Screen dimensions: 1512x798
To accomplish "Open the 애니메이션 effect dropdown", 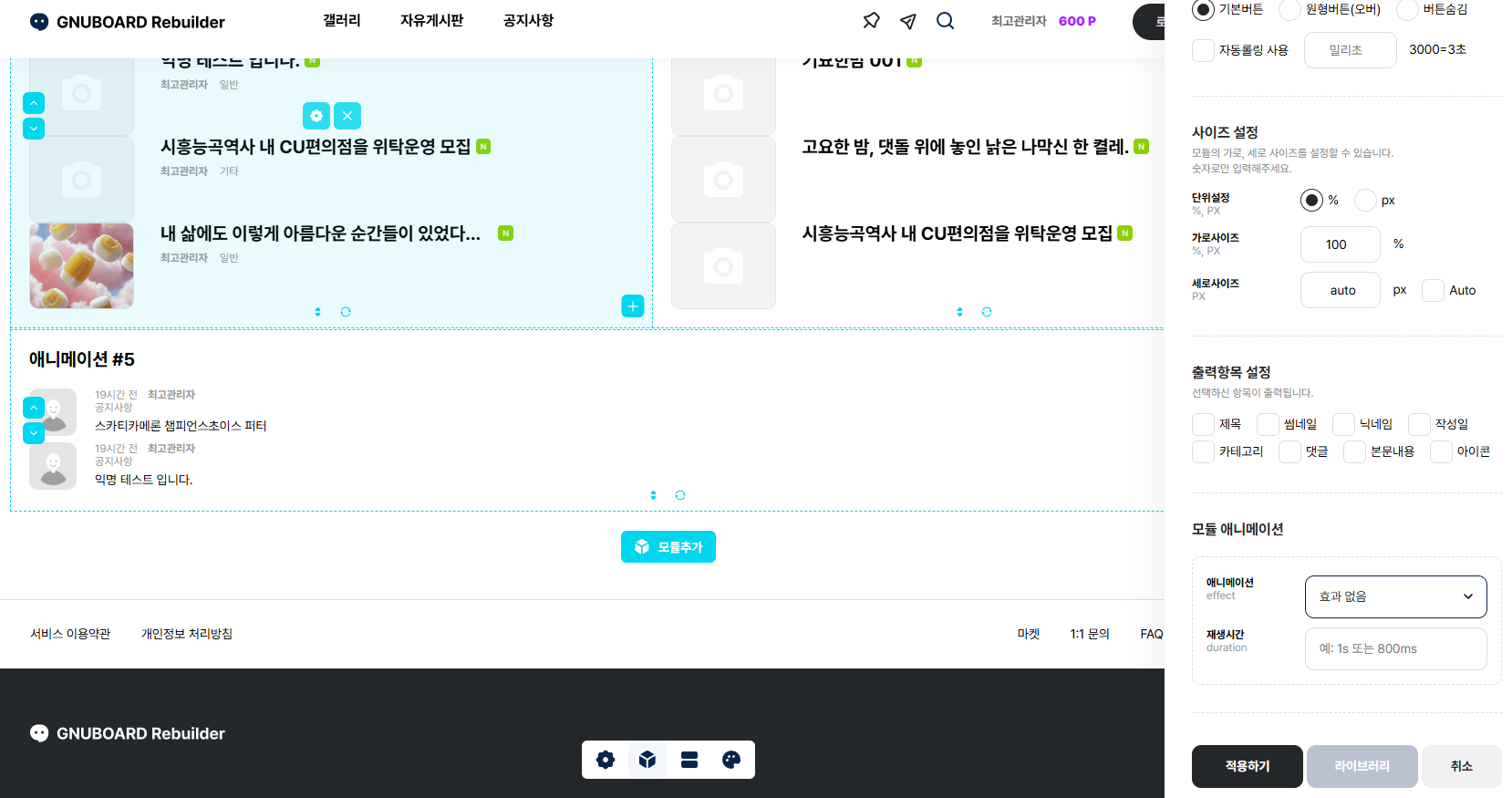I will 1395,596.
